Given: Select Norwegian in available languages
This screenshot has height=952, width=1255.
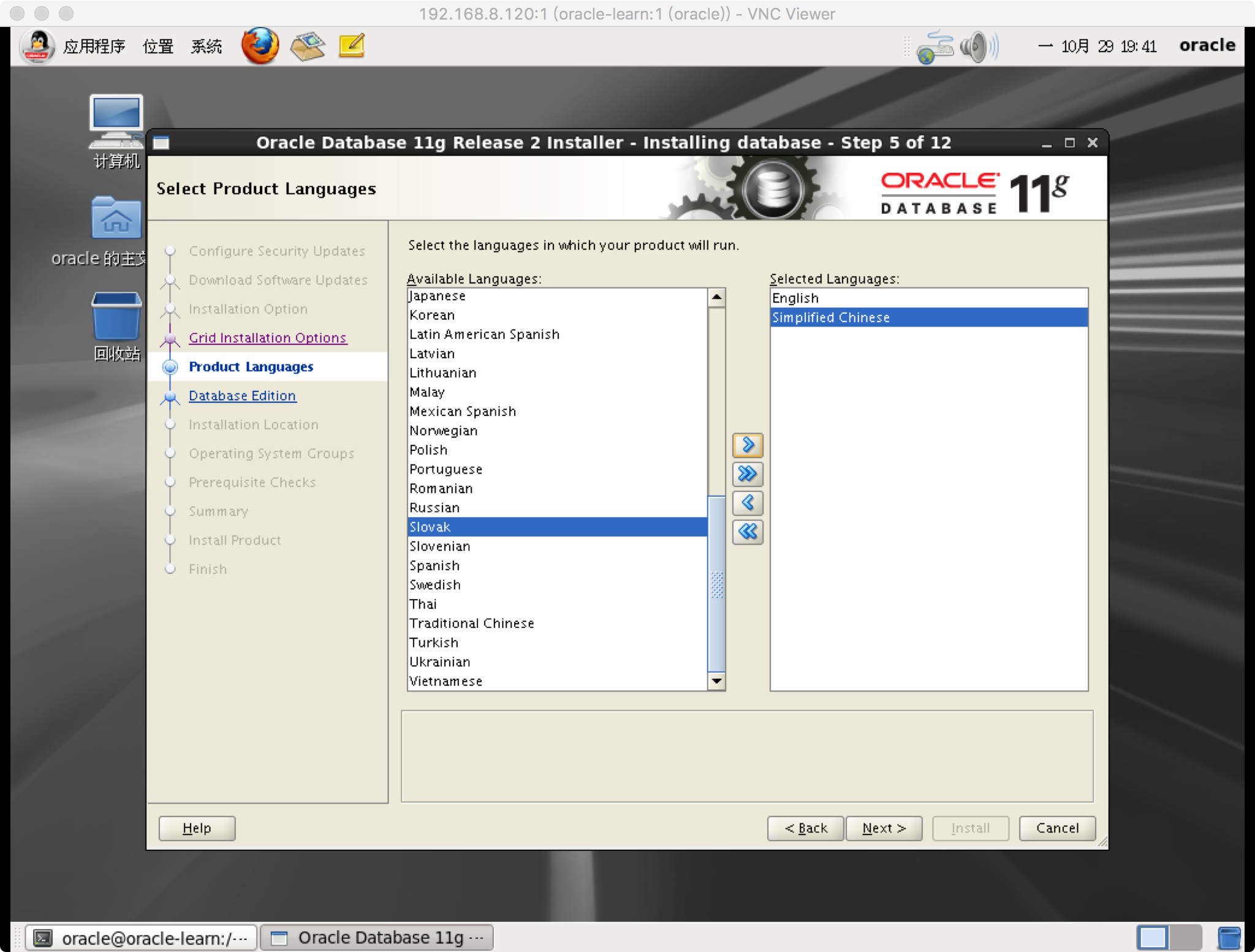Looking at the screenshot, I should [x=557, y=431].
